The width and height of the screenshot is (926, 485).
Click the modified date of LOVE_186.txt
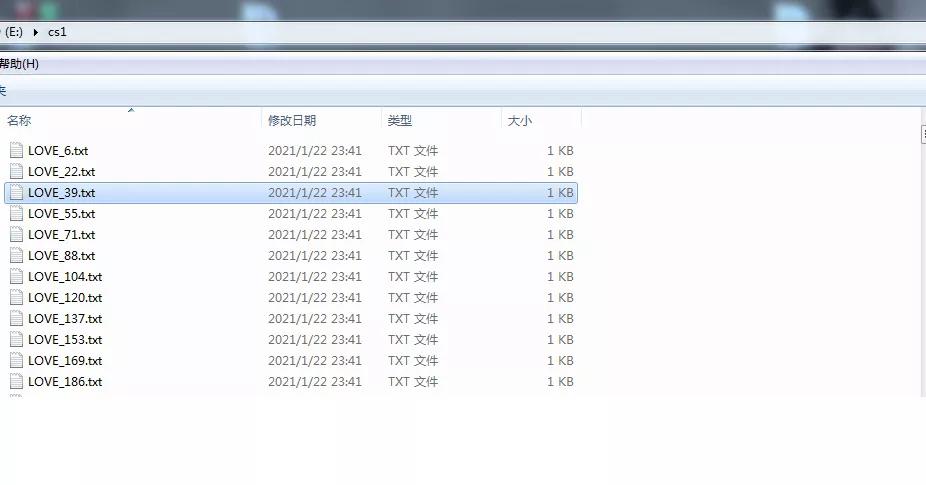click(315, 381)
